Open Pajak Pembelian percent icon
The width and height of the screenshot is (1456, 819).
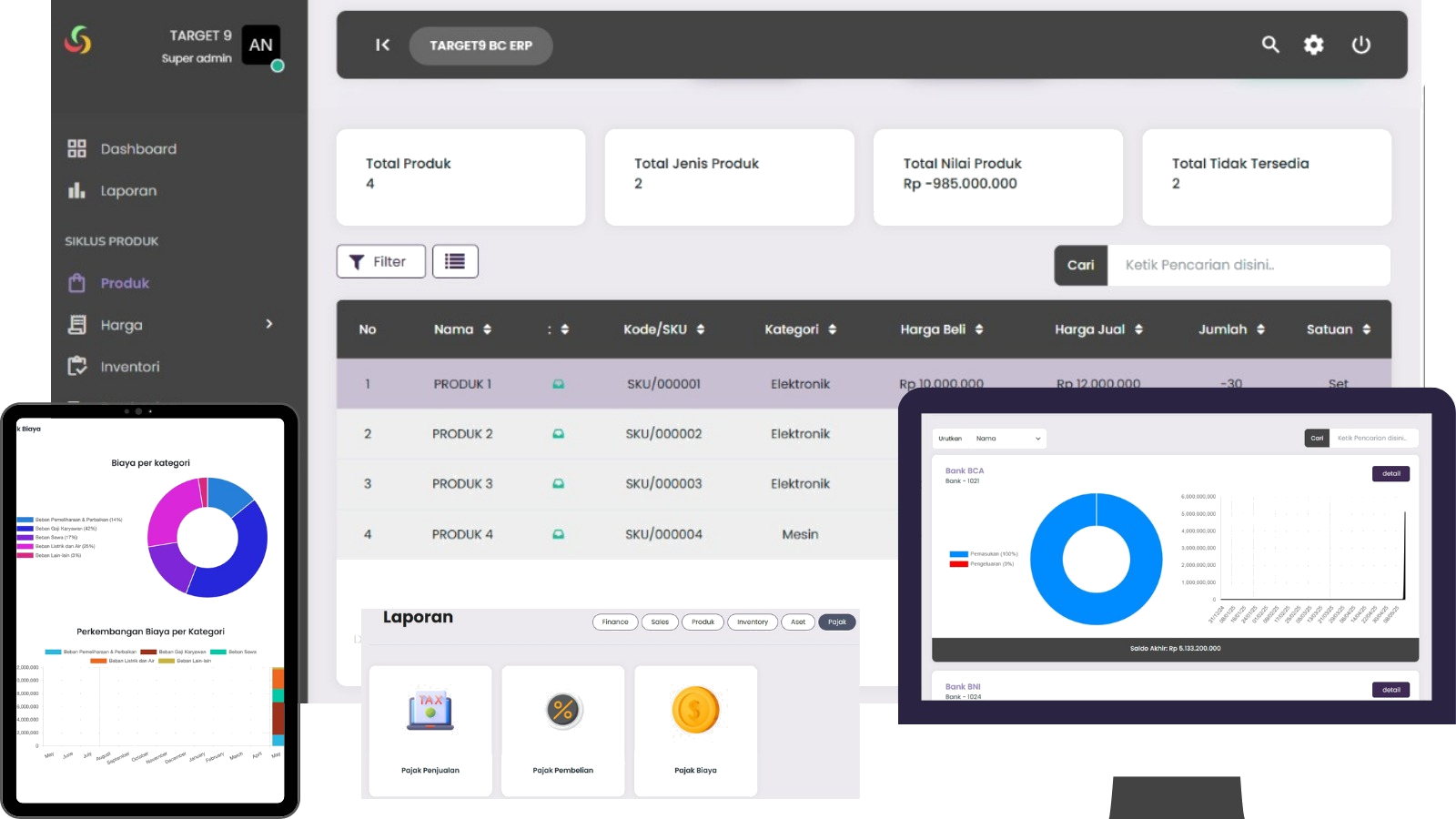tap(563, 711)
